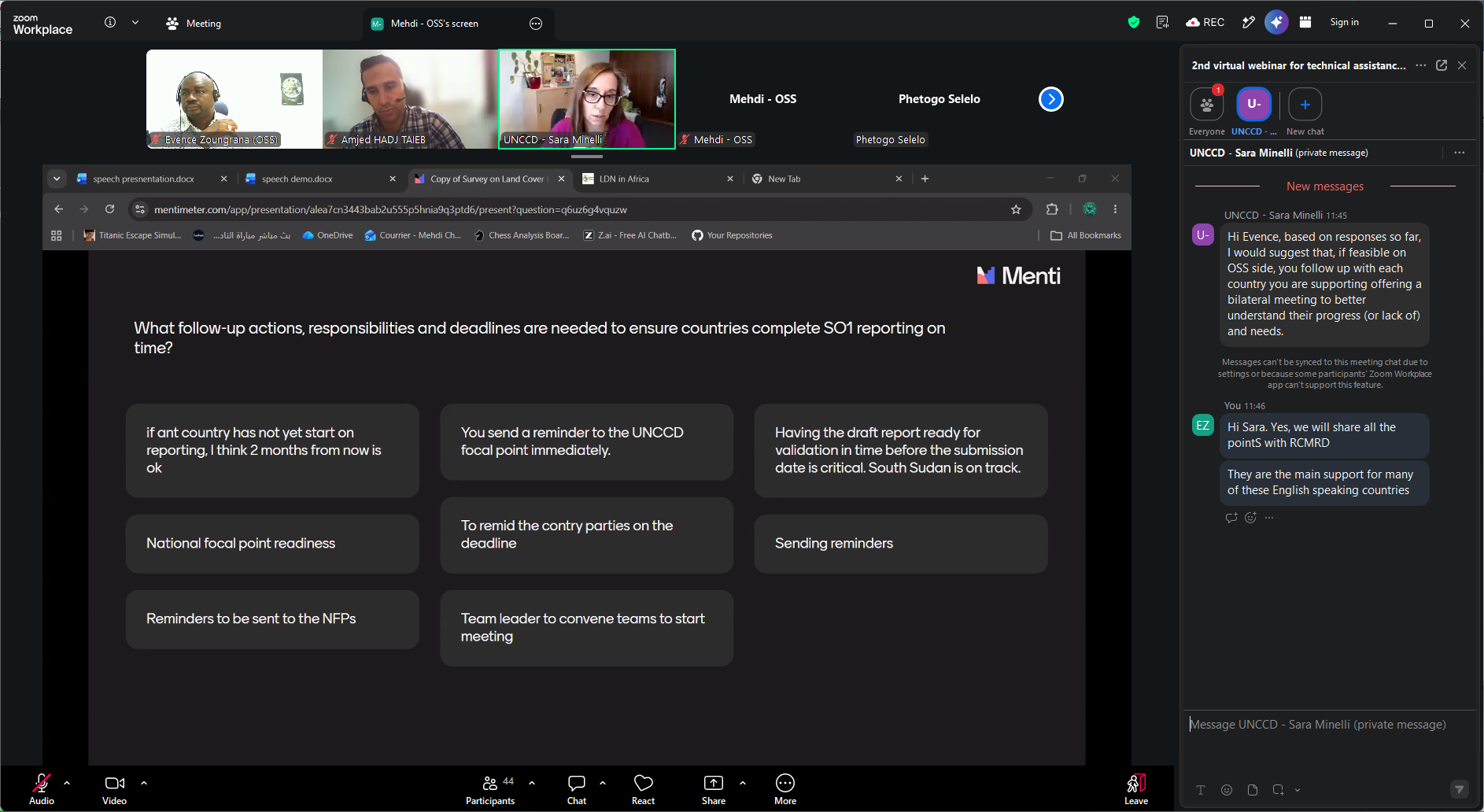The height and width of the screenshot is (812, 1484).
Task: Unmute the Audio microphone
Action: [x=42, y=789]
